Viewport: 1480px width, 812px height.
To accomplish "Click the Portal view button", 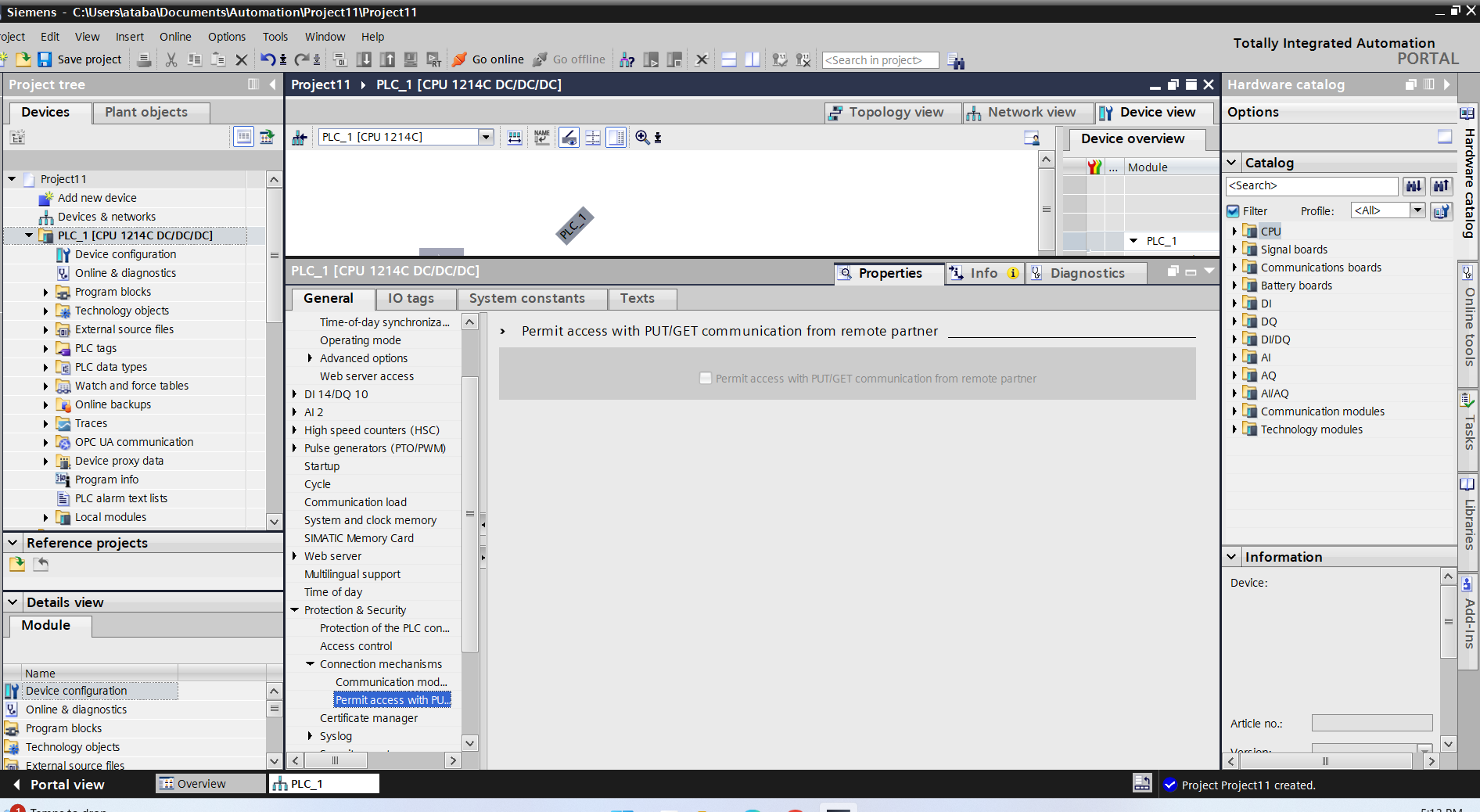I will [59, 785].
